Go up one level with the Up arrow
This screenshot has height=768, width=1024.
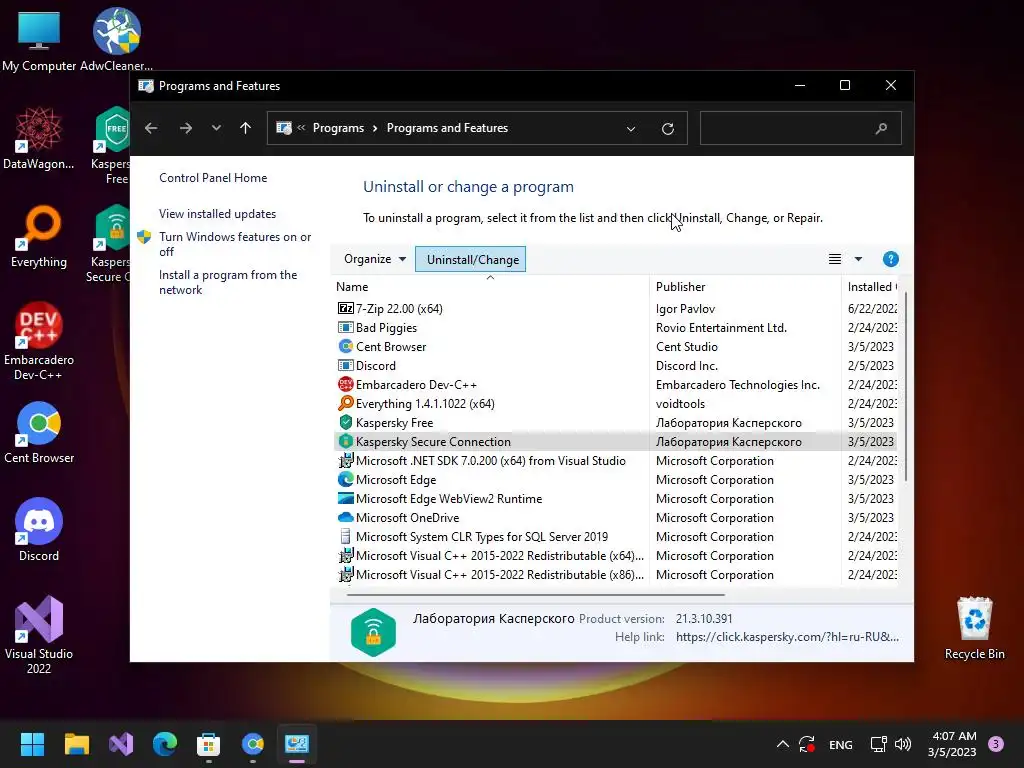246,128
